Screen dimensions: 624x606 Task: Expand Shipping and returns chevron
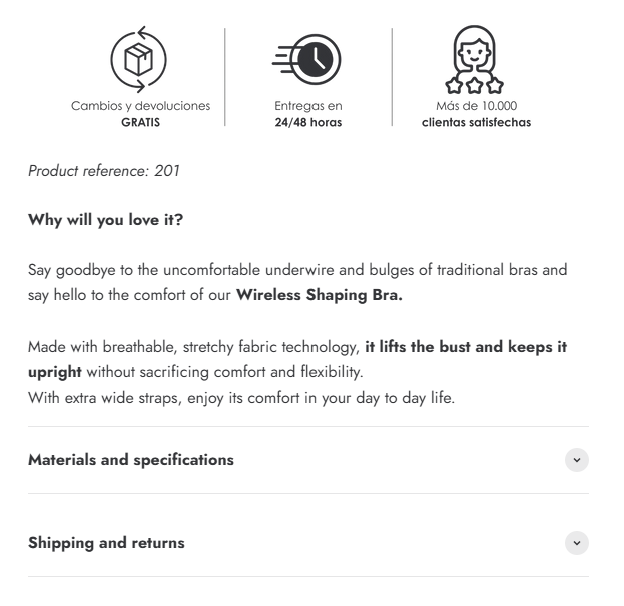tap(577, 543)
